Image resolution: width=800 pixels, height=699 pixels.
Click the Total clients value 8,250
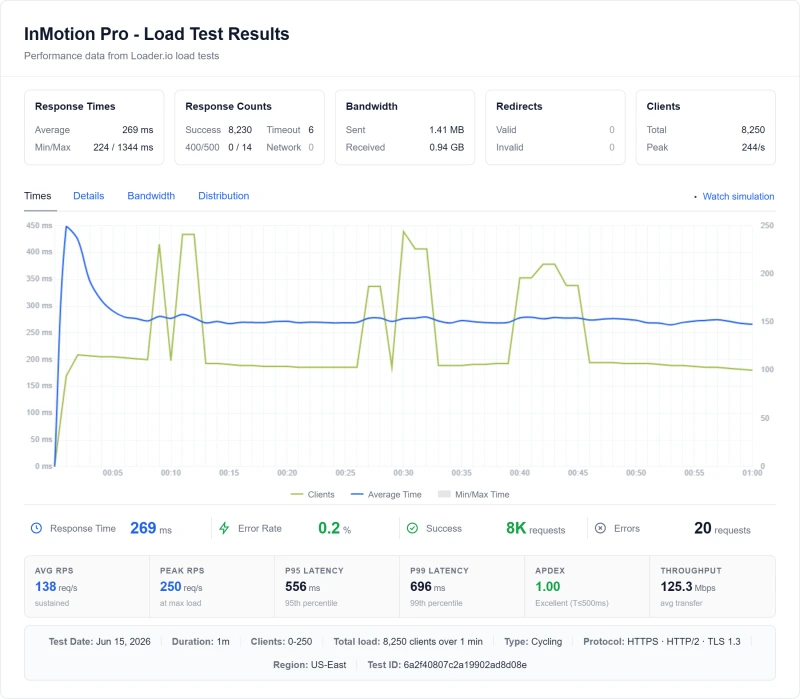pyautogui.click(x=753, y=130)
